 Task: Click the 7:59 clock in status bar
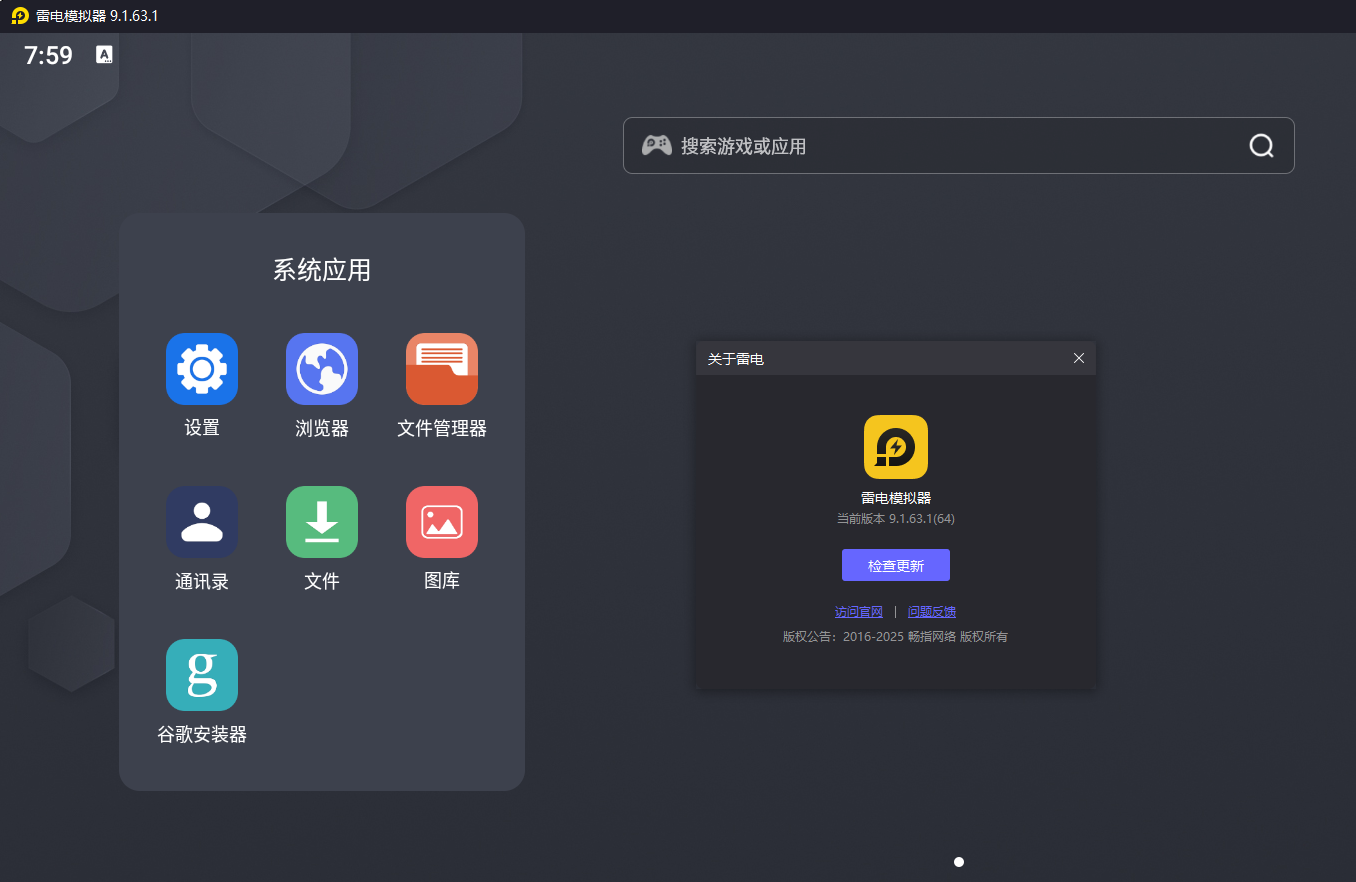[48, 56]
